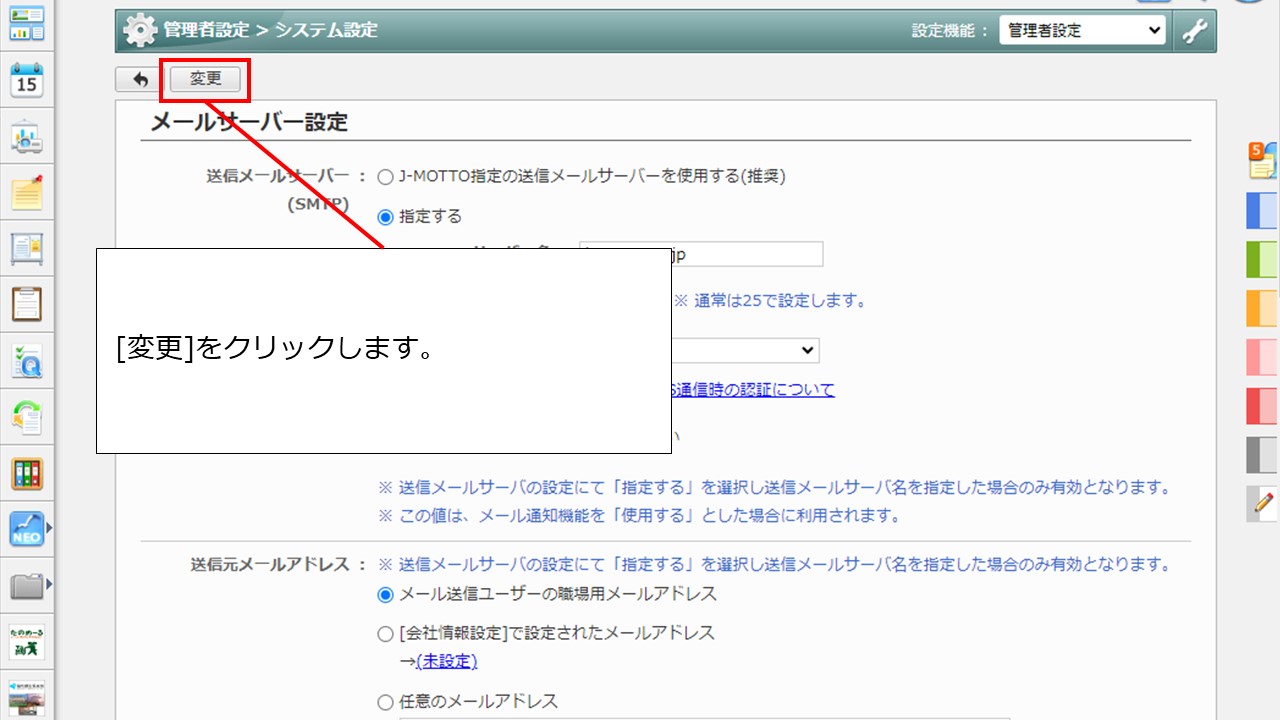The width and height of the screenshot is (1280, 720).
Task: Pick the red sticky note color tab
Action: tap(1263, 406)
